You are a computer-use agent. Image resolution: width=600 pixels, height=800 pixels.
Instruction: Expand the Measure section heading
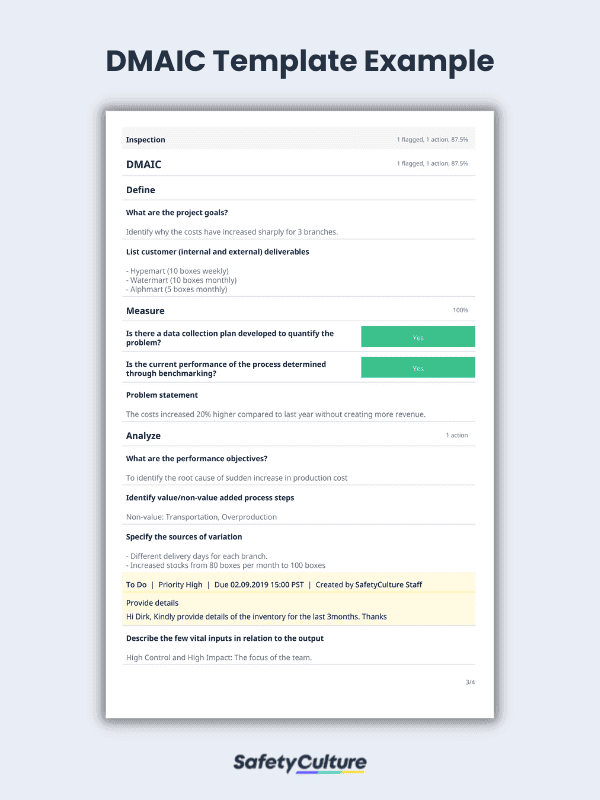[x=145, y=311]
